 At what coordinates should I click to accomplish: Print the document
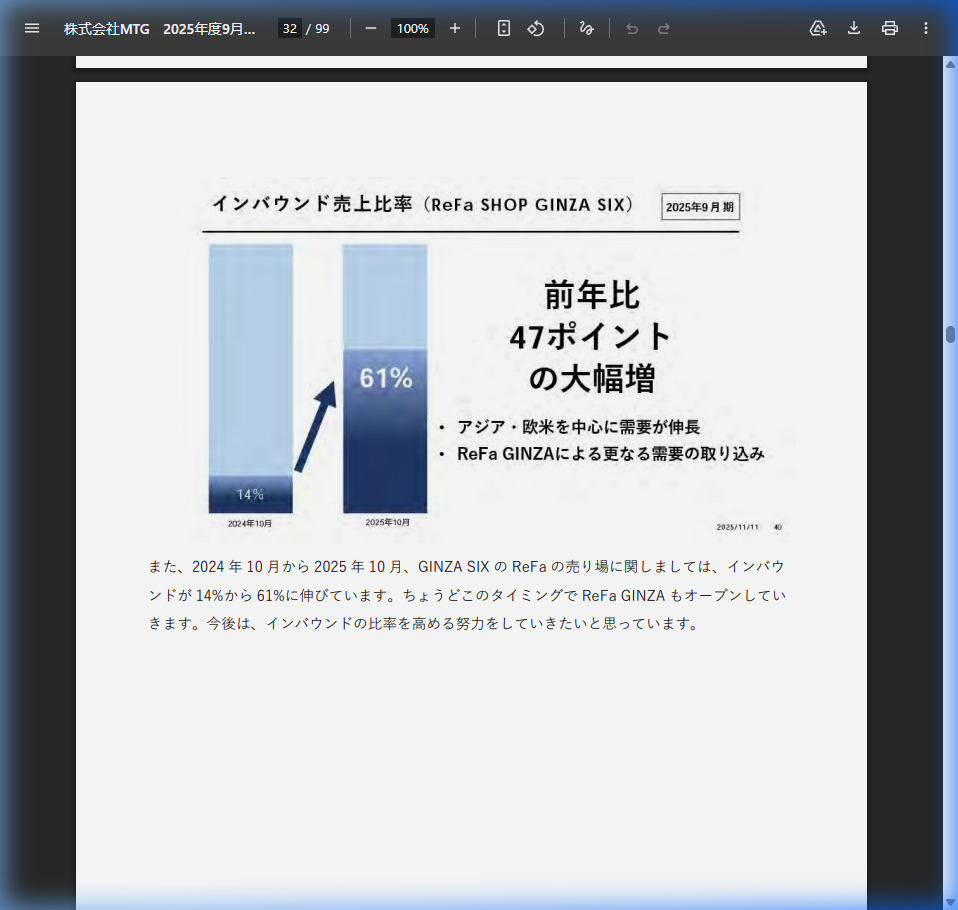point(890,28)
